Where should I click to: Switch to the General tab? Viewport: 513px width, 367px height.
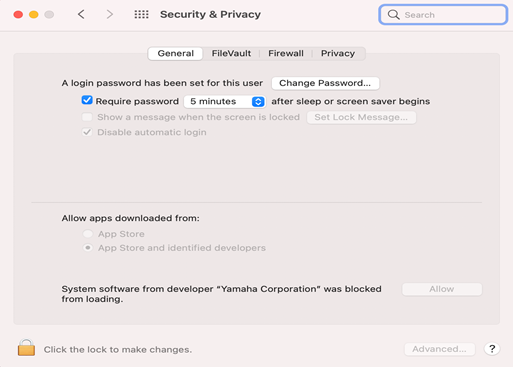click(x=175, y=53)
